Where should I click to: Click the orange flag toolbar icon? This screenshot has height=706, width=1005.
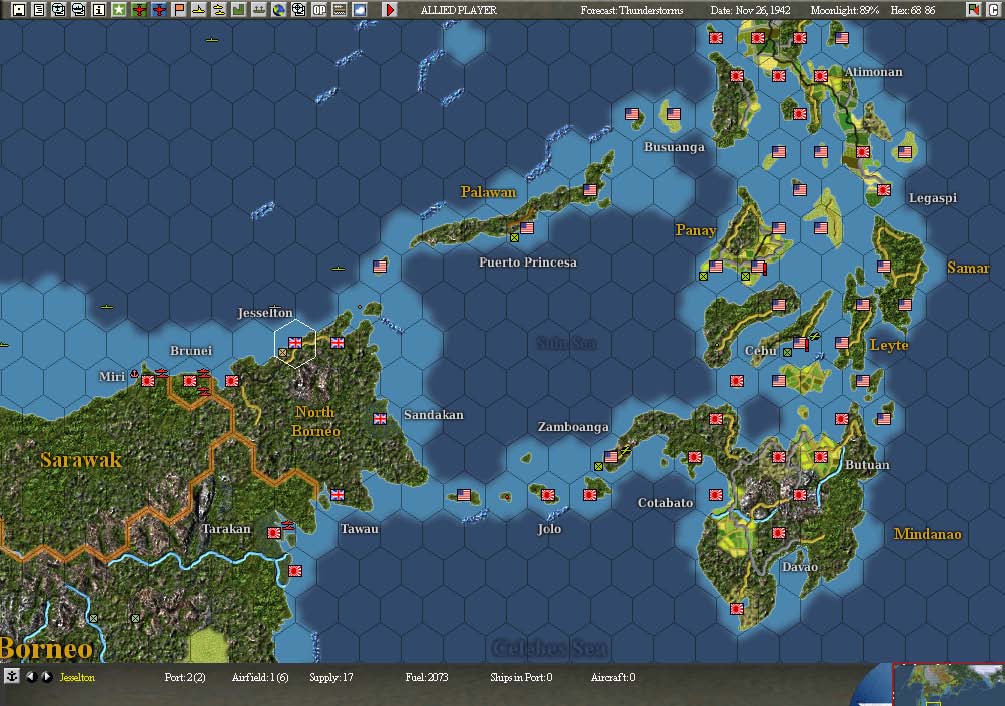(x=179, y=10)
